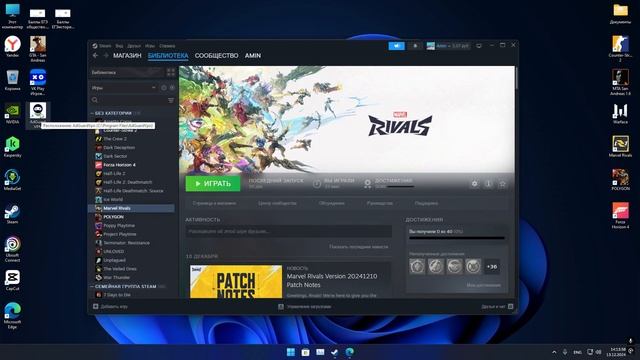The height and width of the screenshot is (360, 640).
Task: Toggle the recent activity clock sort
Action: click(164, 87)
